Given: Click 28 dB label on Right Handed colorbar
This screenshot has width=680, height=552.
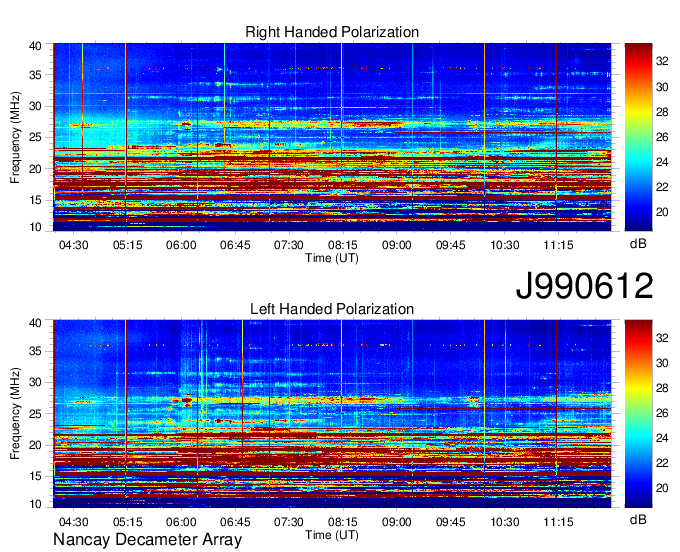Looking at the screenshot, I should pyautogui.click(x=662, y=112).
